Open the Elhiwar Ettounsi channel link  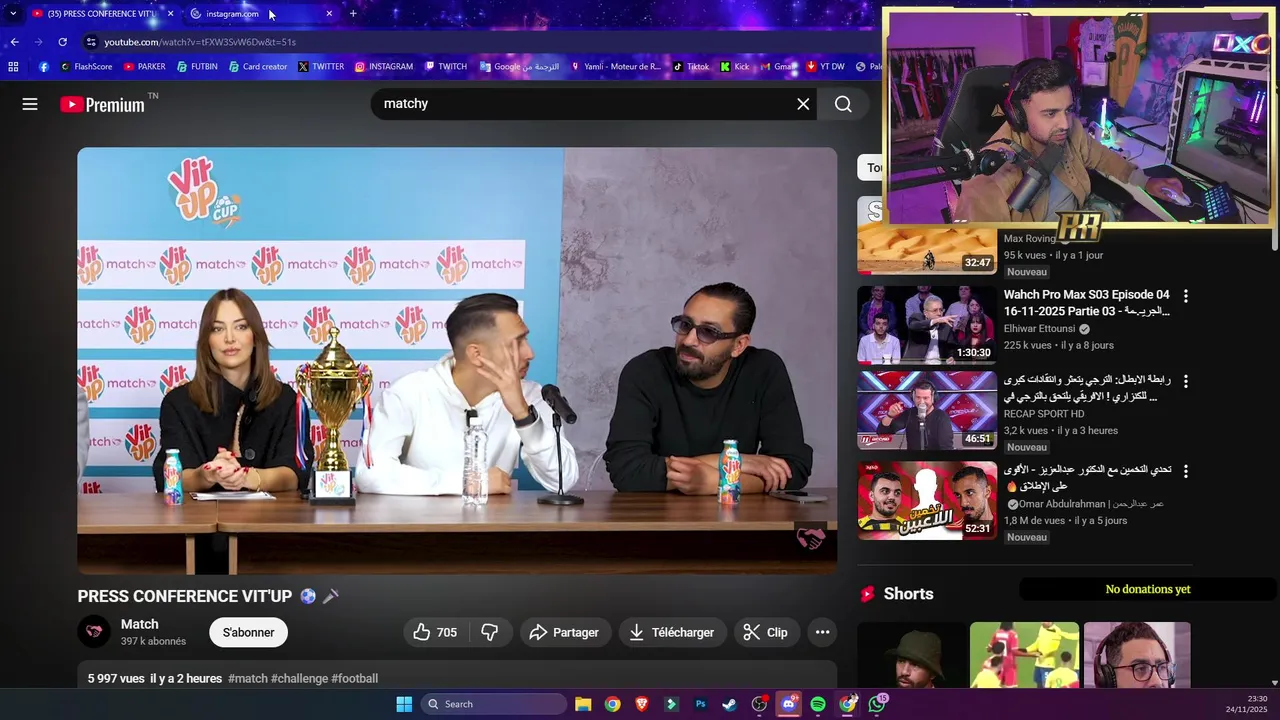[x=1039, y=328]
